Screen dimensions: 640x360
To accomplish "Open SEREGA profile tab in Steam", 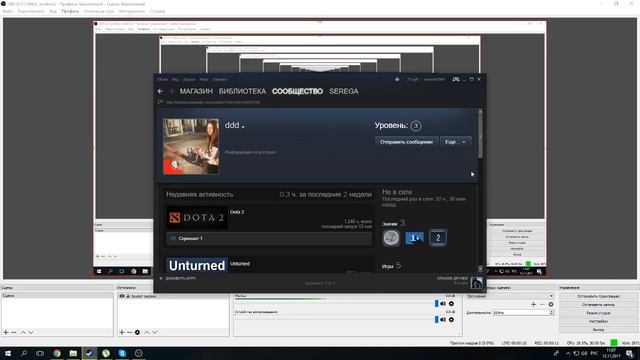I will [344, 91].
